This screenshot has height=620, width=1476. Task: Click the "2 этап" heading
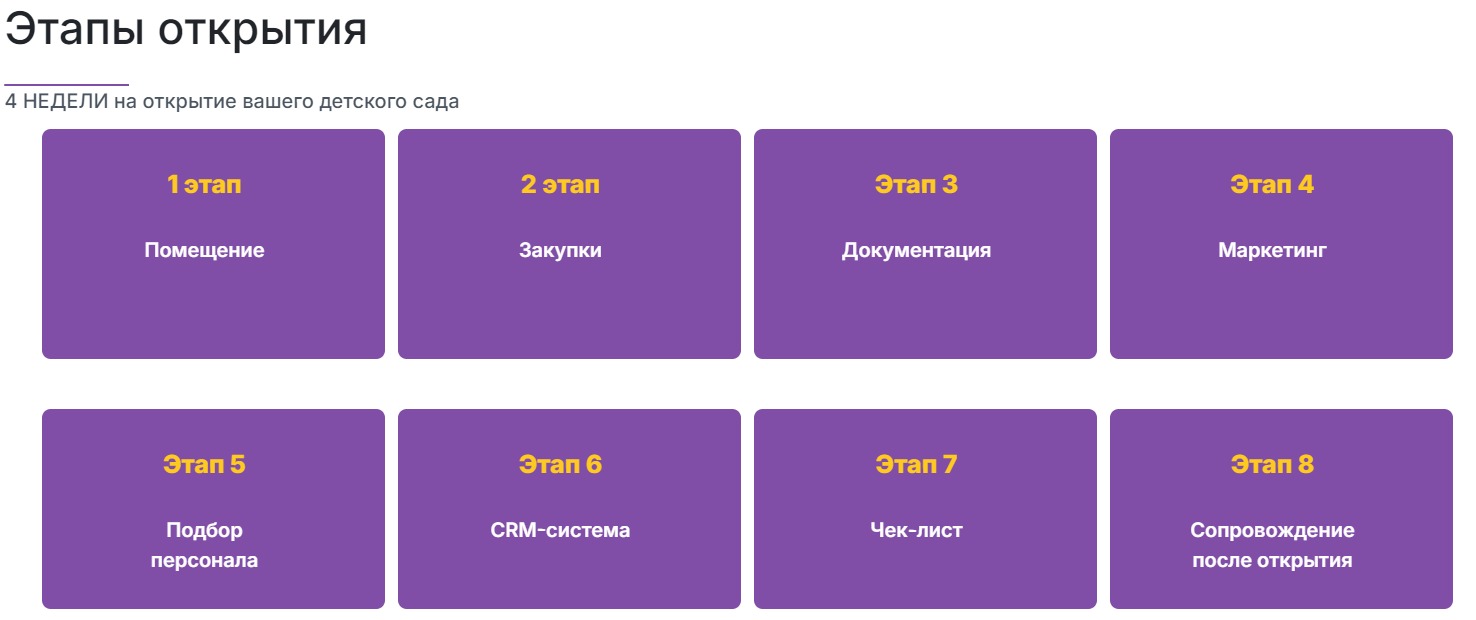pyautogui.click(x=560, y=185)
